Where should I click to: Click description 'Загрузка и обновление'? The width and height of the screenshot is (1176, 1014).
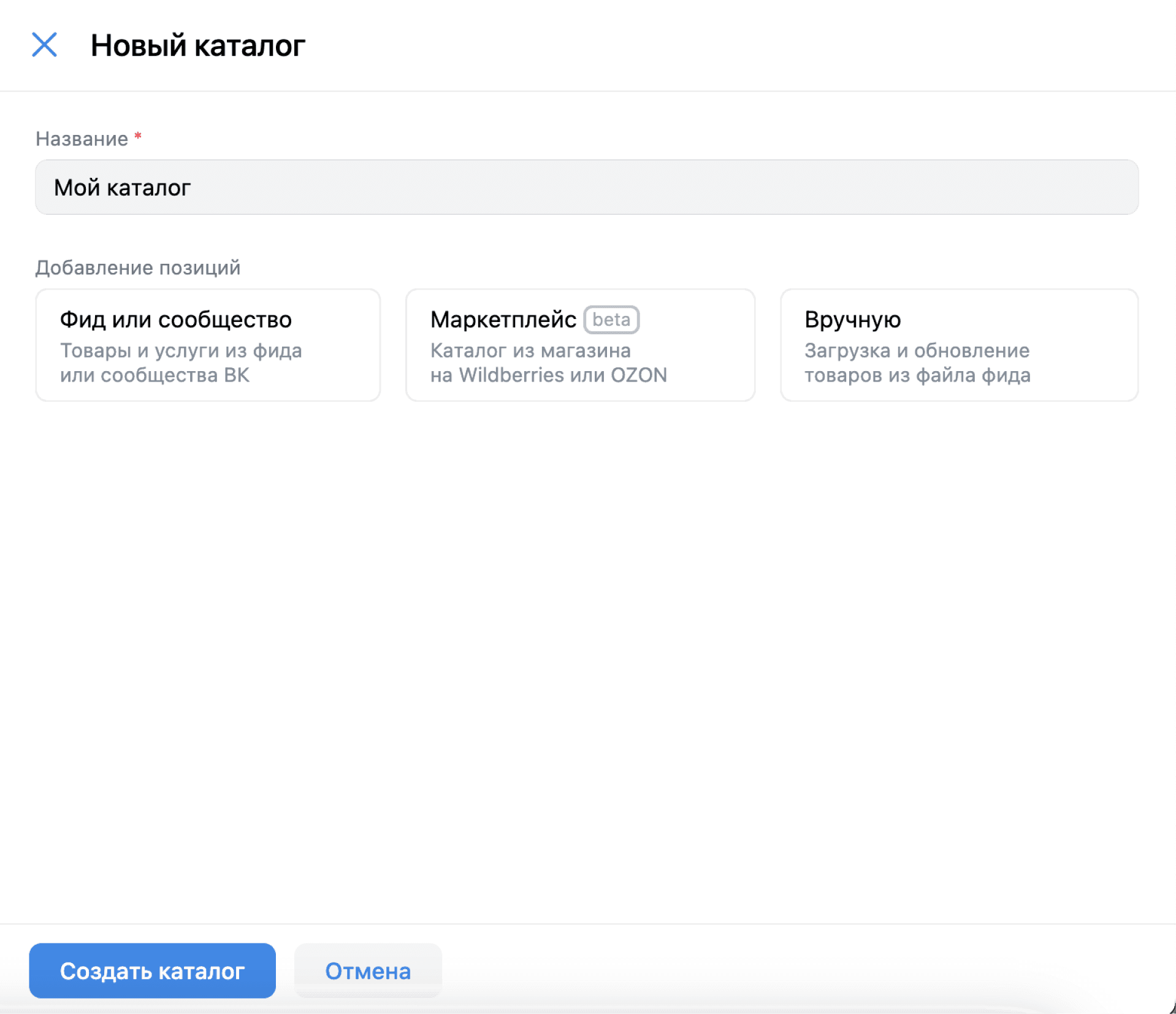pyautogui.click(x=917, y=350)
